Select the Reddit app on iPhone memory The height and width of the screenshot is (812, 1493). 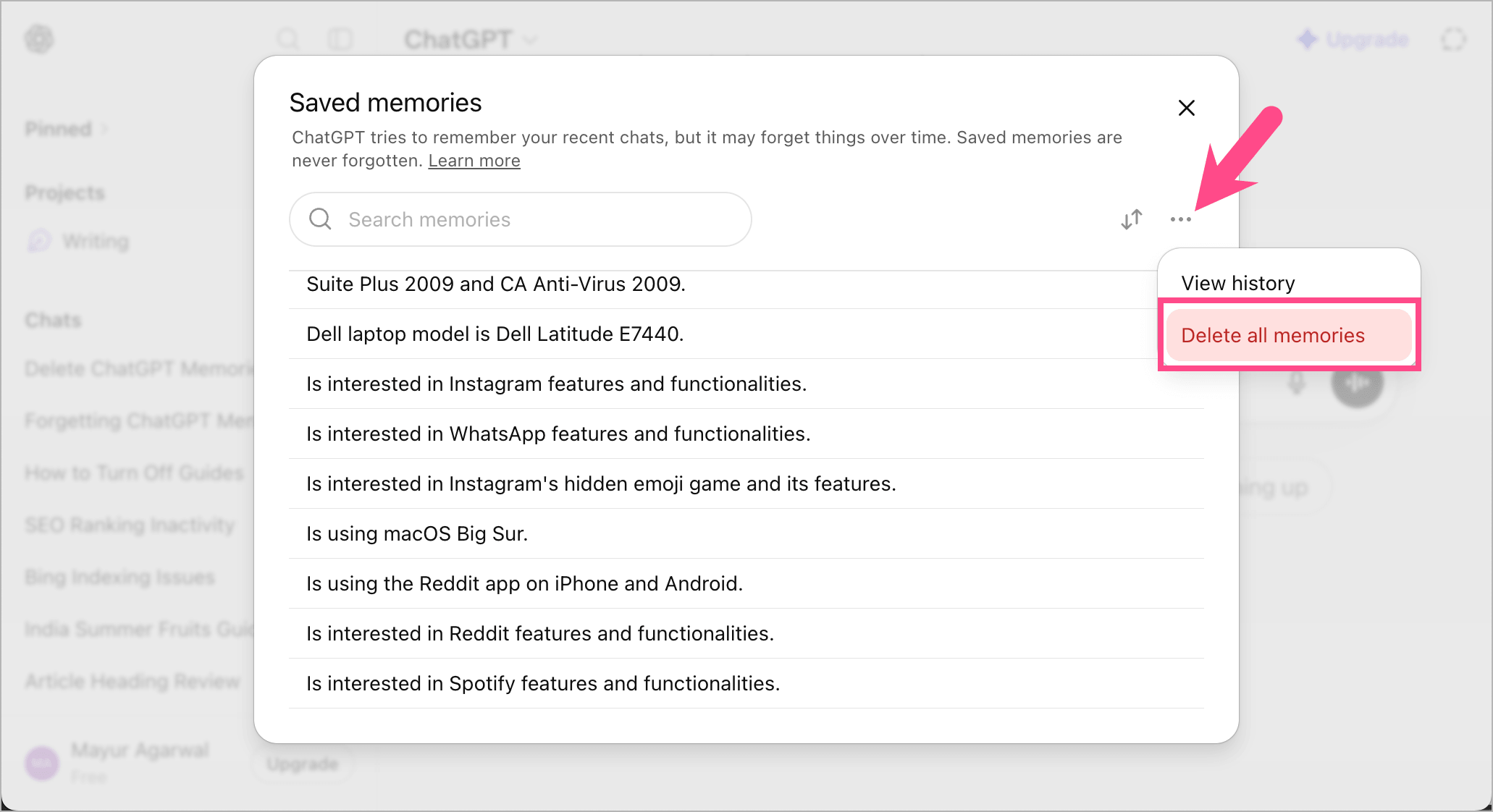point(746,583)
